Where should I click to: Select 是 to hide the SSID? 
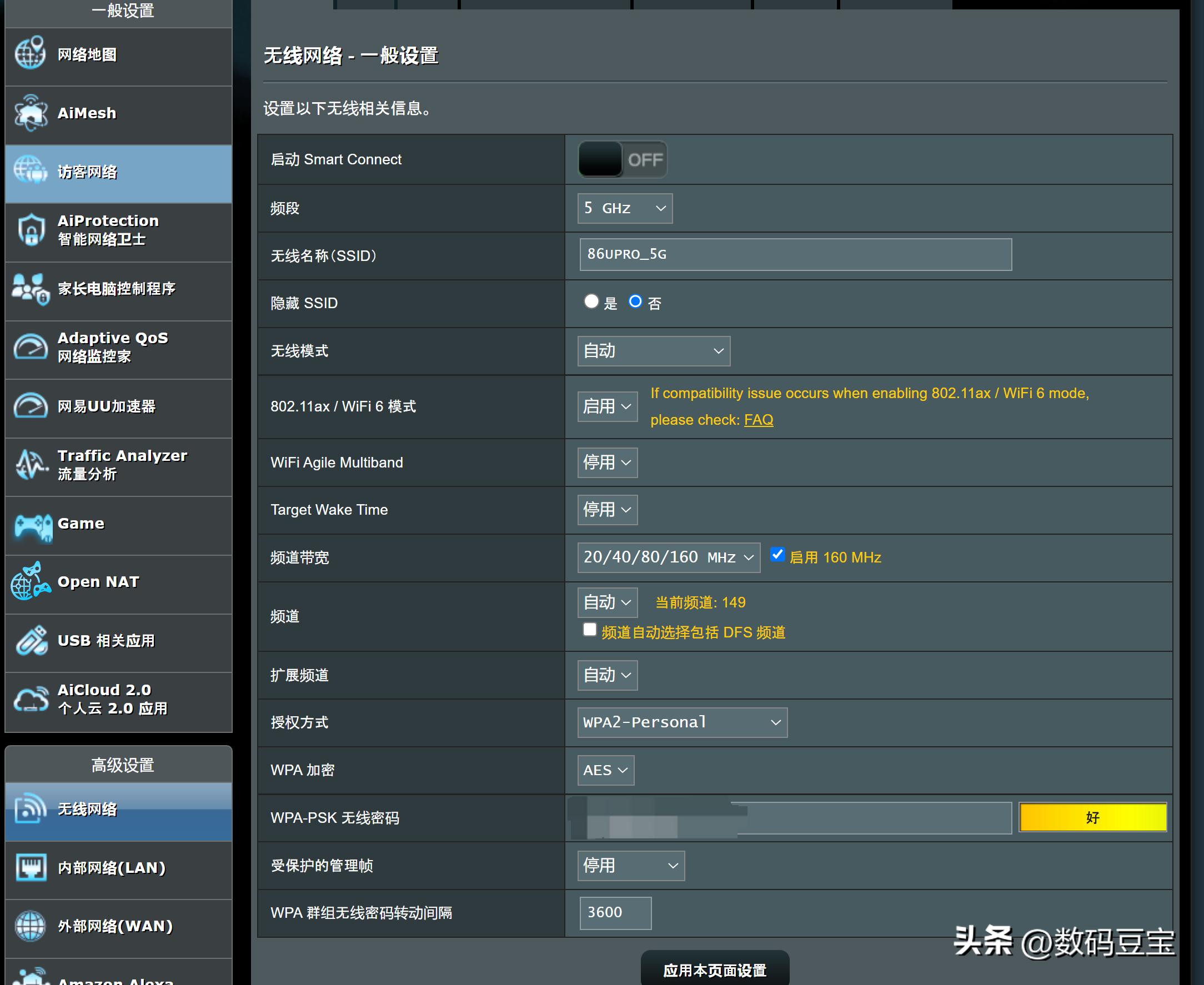(591, 303)
